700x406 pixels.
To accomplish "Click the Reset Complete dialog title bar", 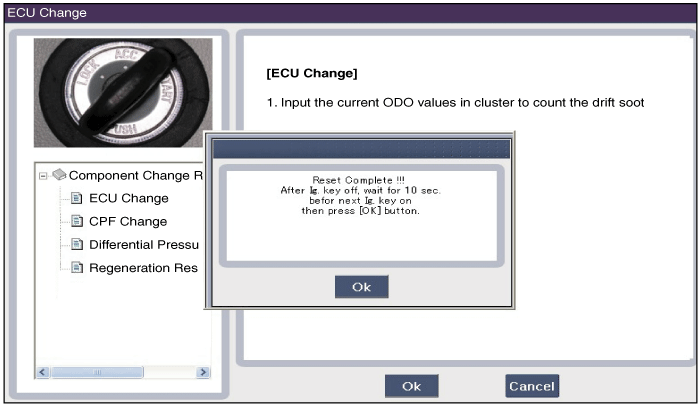I will (362, 149).
